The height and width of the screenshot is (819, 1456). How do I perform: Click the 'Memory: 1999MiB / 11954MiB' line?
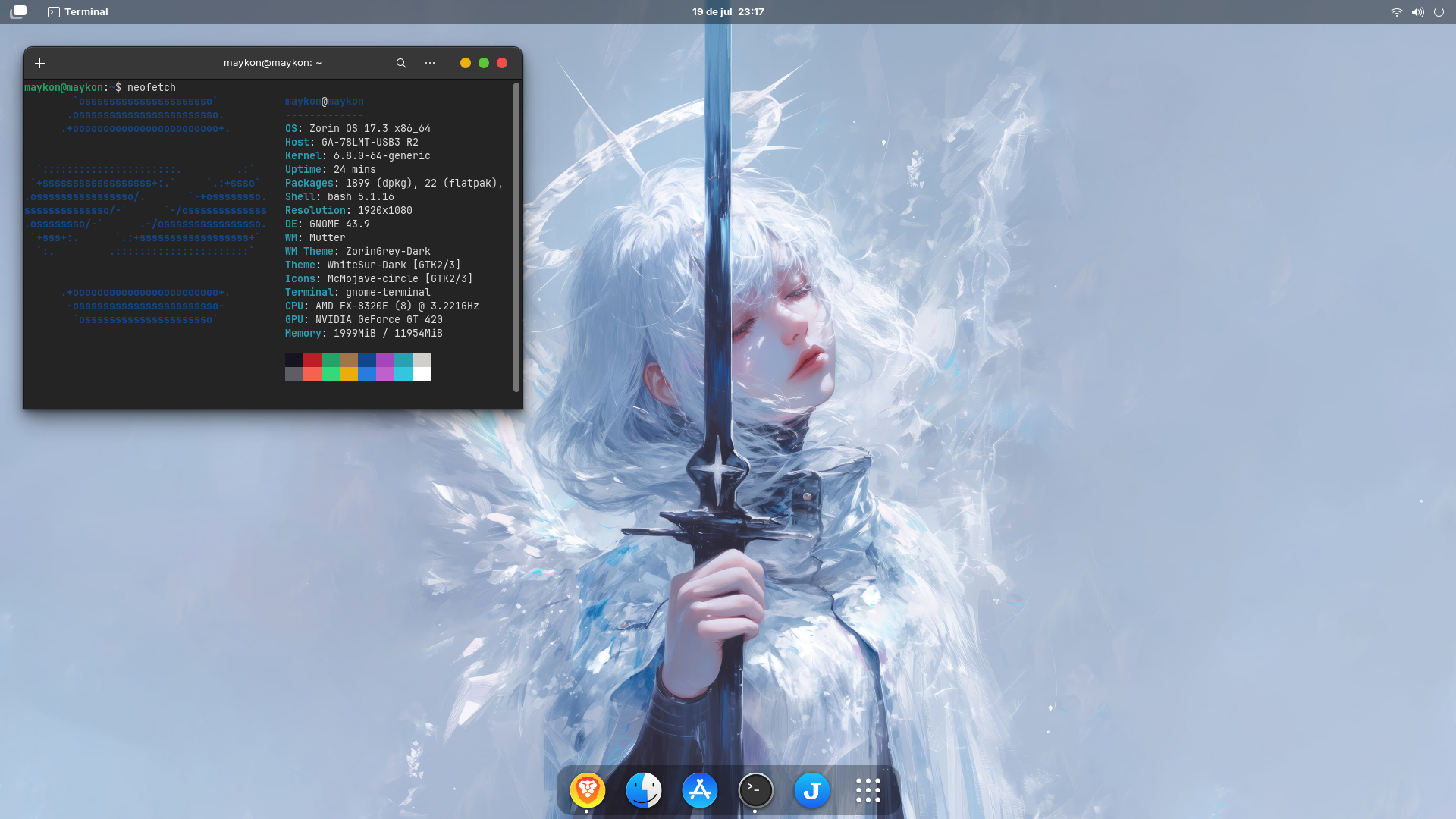364,333
